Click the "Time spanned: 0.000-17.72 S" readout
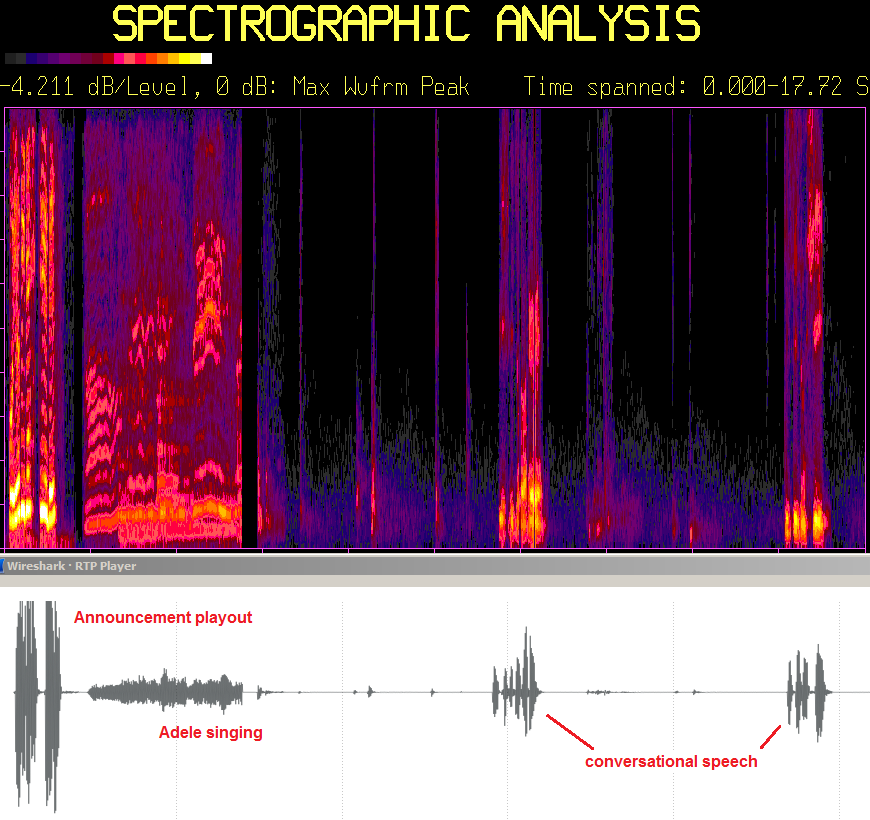The image size is (870, 820). pyautogui.click(x=696, y=87)
